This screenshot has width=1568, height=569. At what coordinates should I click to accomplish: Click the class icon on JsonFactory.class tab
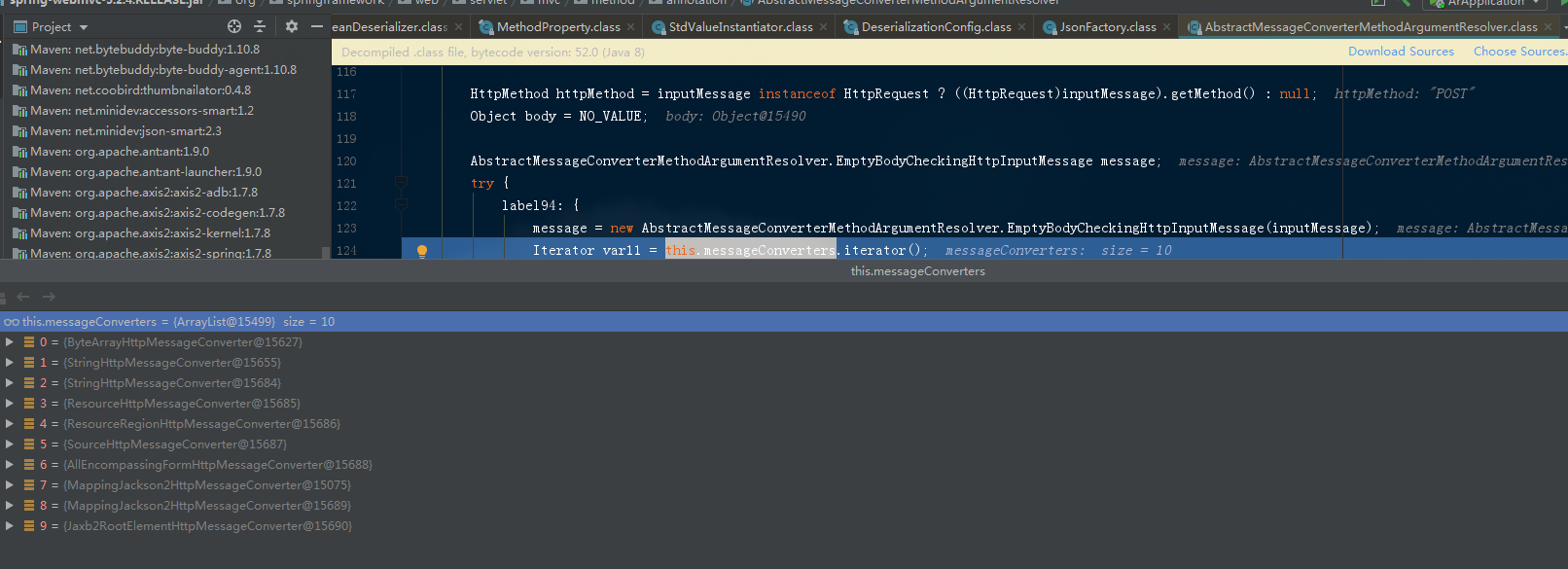click(x=1050, y=27)
